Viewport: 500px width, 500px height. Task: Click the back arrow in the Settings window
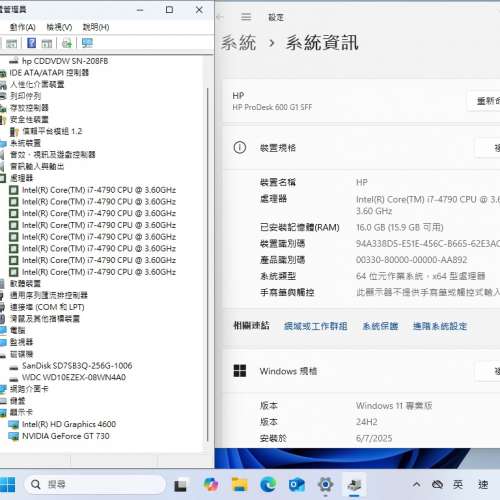pyautogui.click(x=220, y=17)
